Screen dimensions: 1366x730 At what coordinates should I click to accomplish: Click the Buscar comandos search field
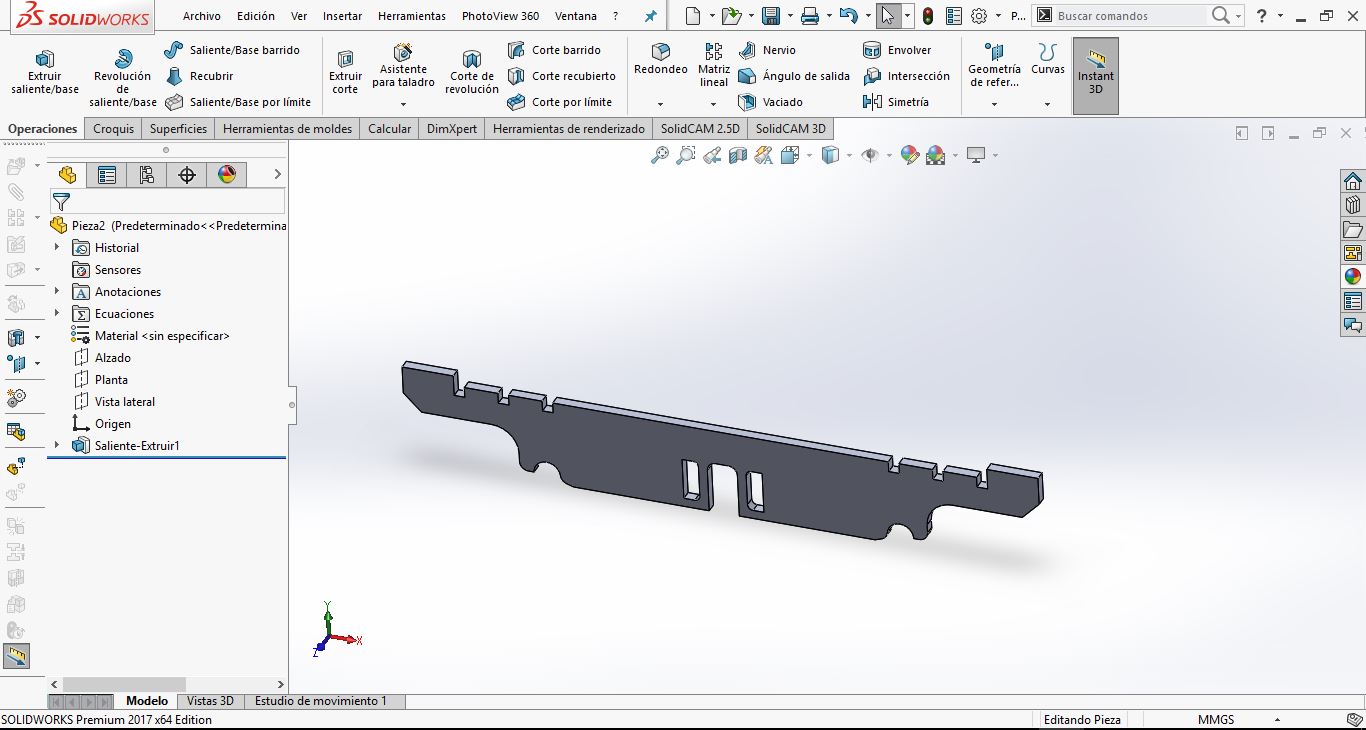pyautogui.click(x=1131, y=16)
